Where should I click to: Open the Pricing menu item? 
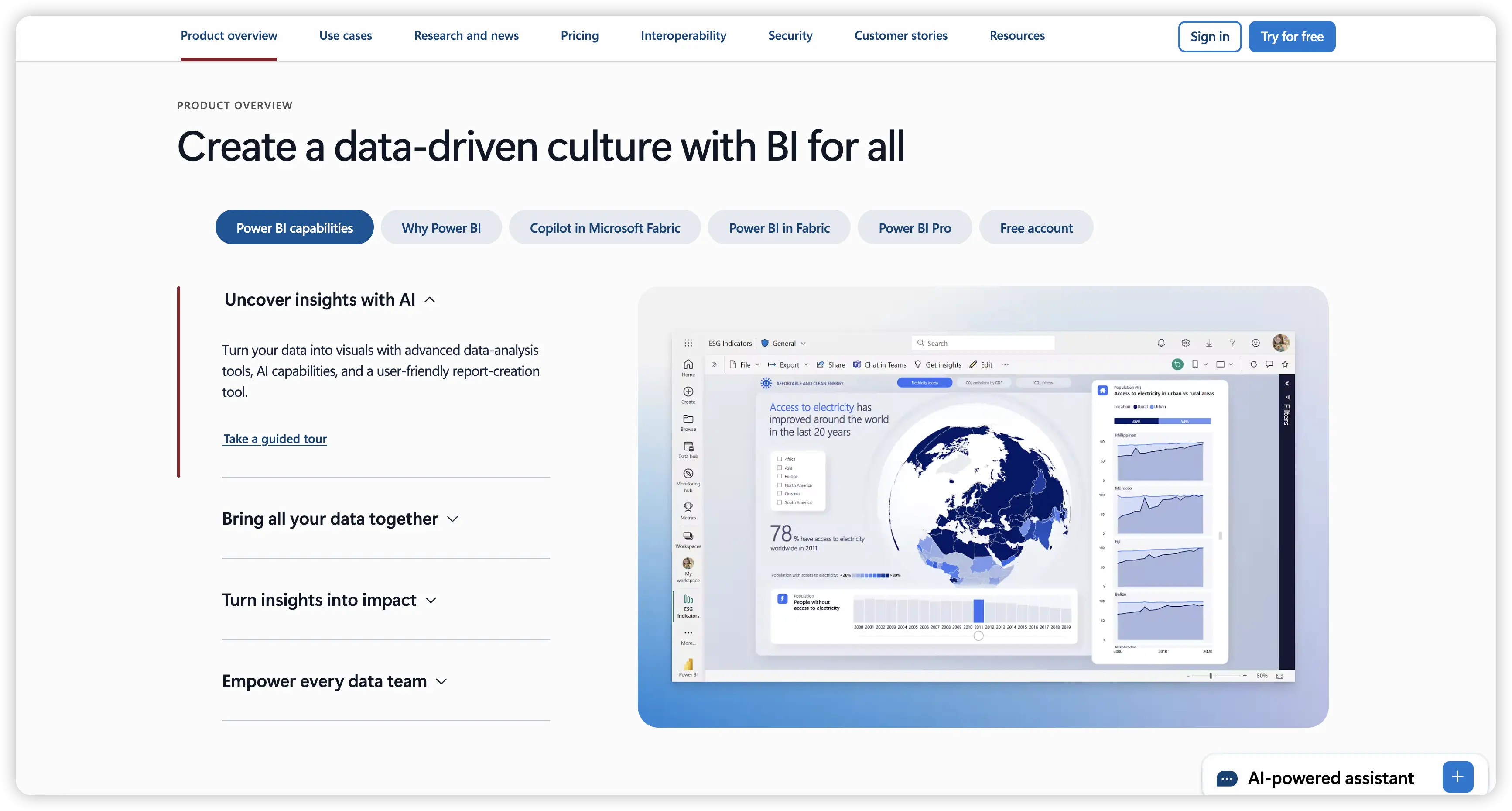coord(579,36)
